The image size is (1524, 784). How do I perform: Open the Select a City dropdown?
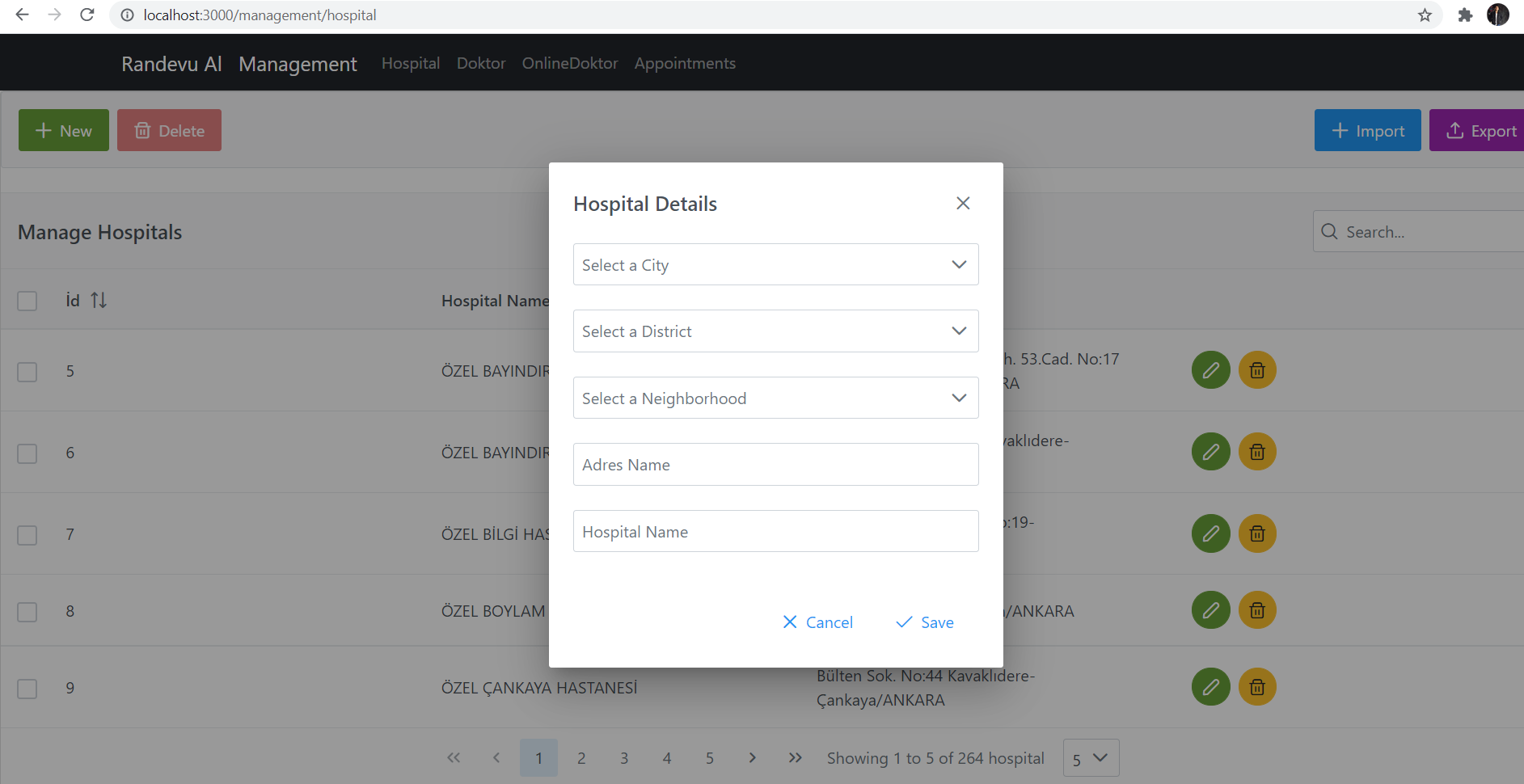(775, 264)
